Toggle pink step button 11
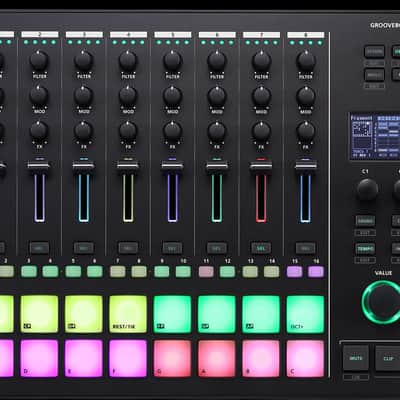The height and width of the screenshot is (400, 400). tap(206, 272)
